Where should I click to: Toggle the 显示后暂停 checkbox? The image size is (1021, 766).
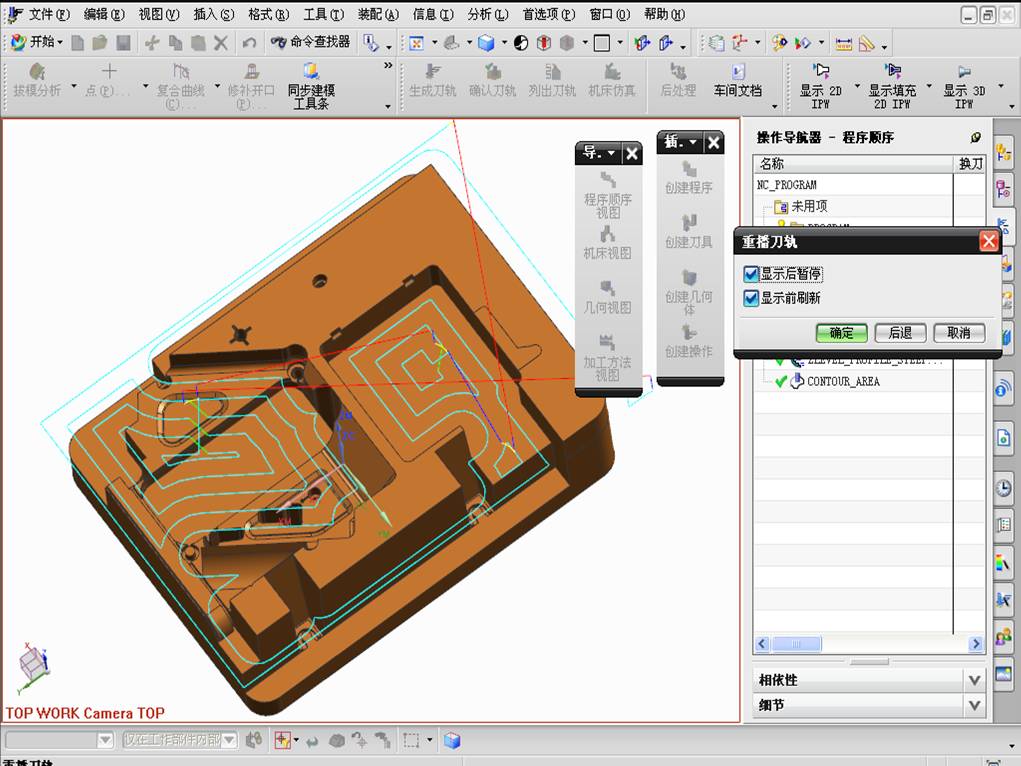751,274
